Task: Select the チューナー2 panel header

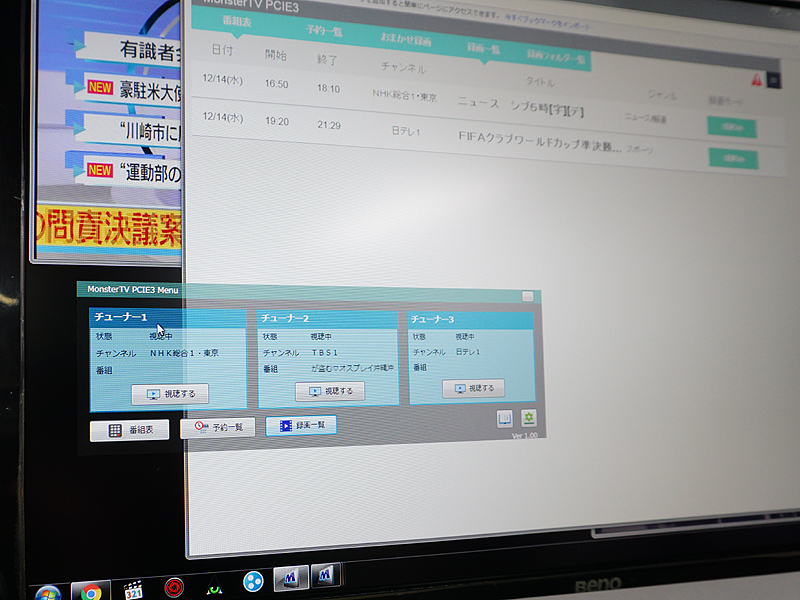Action: (328, 318)
